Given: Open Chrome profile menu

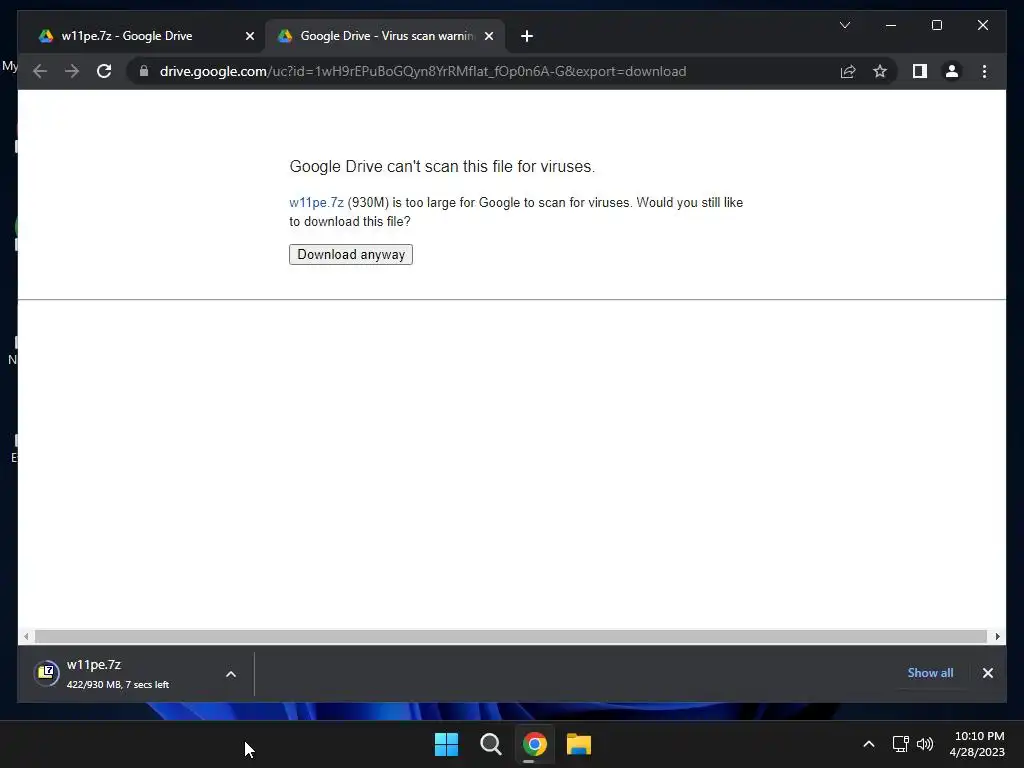Looking at the screenshot, I should point(952,71).
